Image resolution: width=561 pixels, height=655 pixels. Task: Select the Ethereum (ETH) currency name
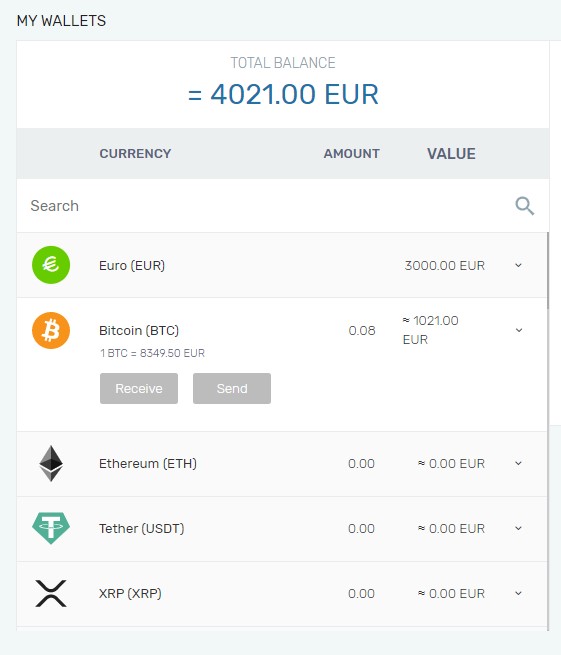(148, 464)
